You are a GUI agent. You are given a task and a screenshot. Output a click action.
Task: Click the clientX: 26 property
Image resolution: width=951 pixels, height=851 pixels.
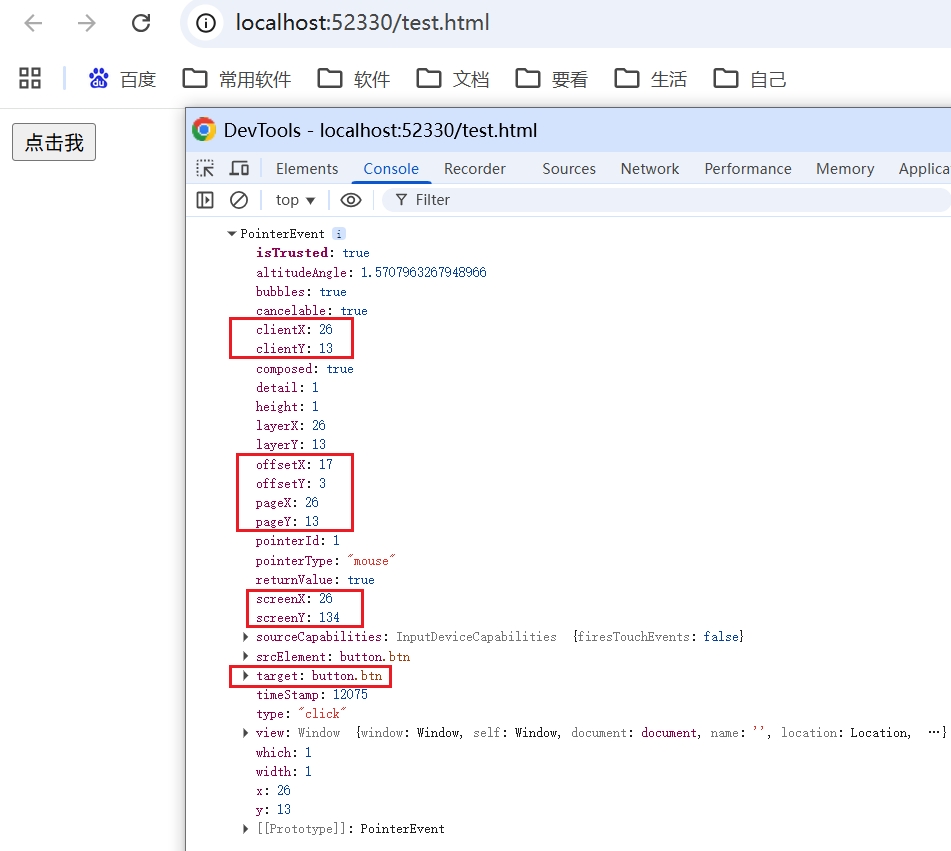pos(294,329)
